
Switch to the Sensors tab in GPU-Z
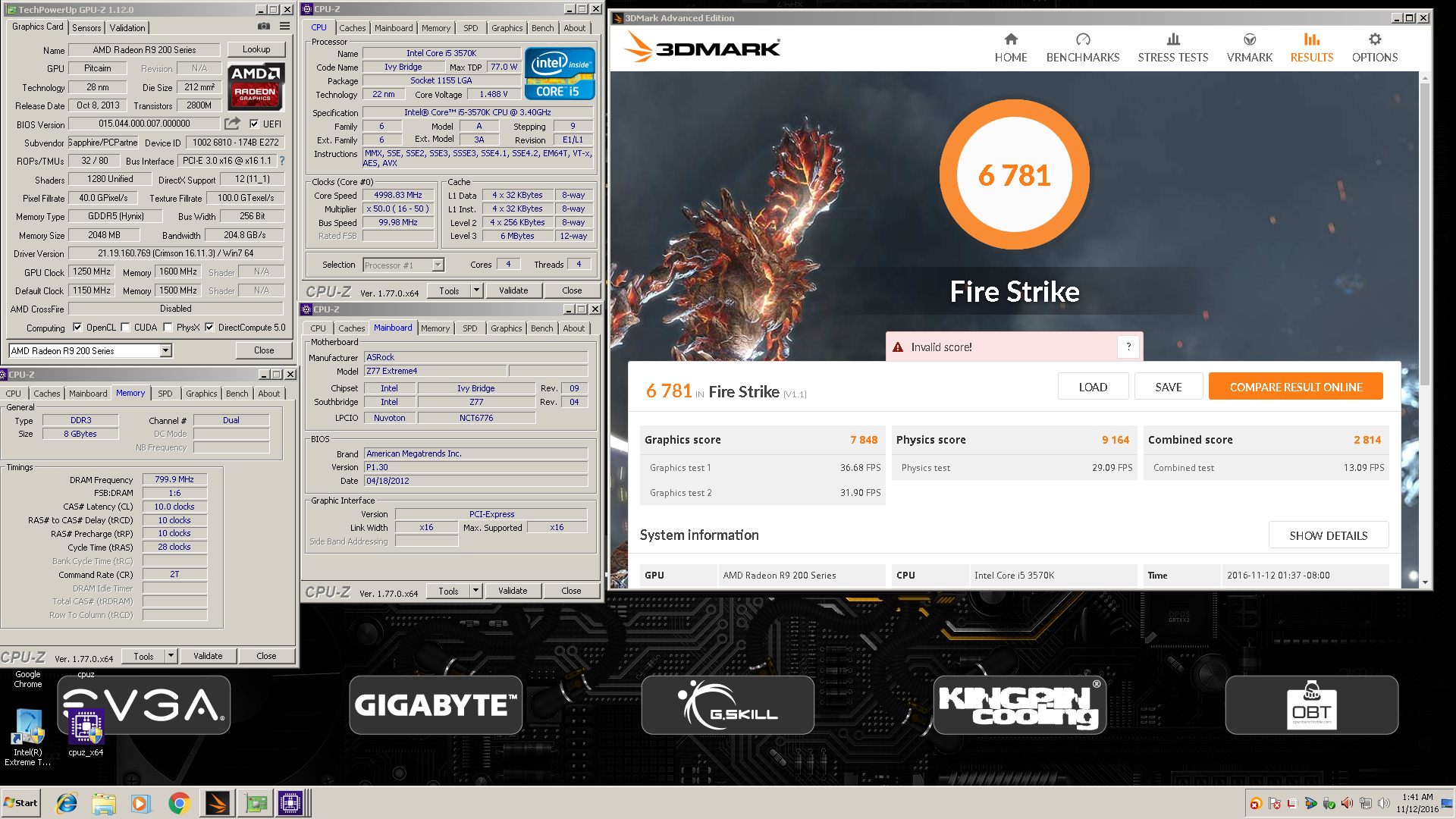(86, 27)
